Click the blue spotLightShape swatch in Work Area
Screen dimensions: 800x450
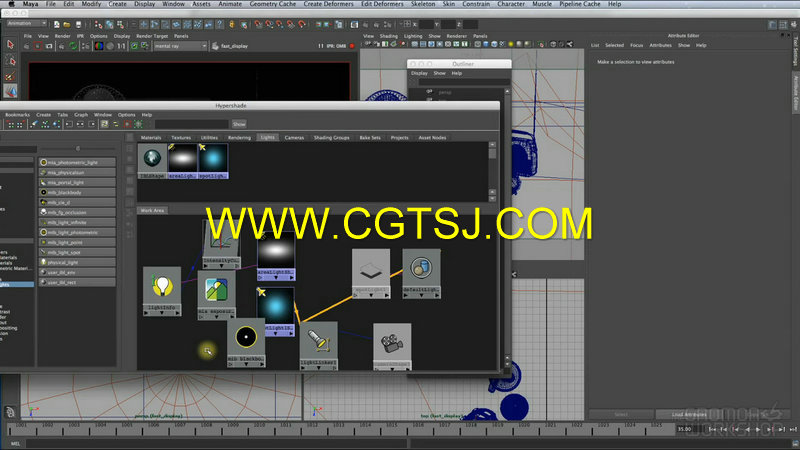point(276,308)
